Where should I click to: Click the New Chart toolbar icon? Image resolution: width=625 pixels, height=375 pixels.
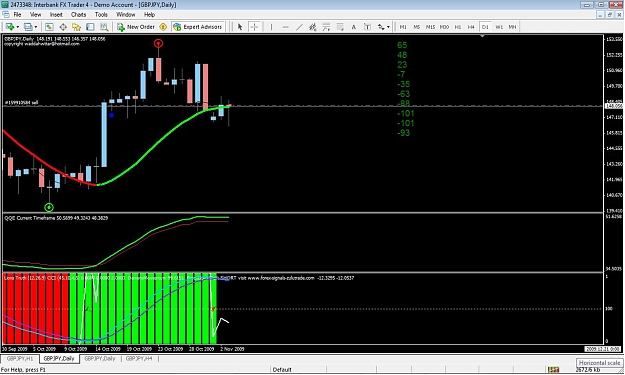point(10,27)
